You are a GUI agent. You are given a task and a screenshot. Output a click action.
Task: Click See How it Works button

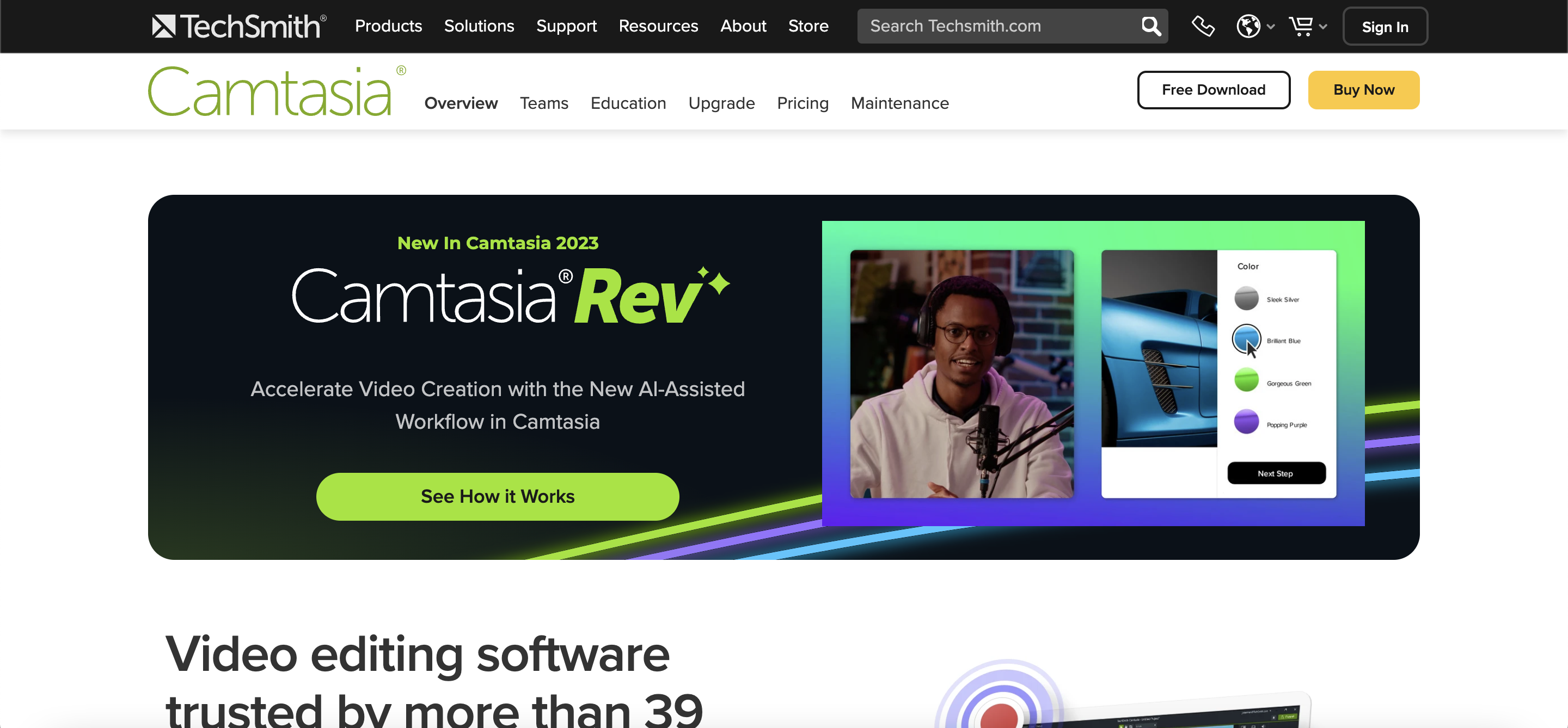pos(497,496)
